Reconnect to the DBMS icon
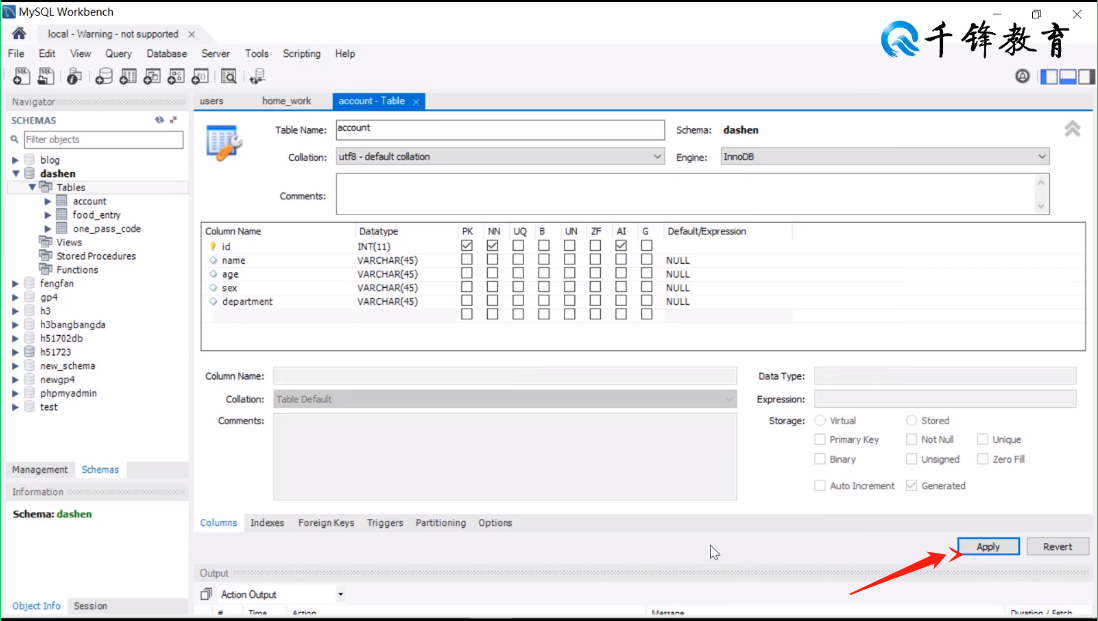This screenshot has height=621, width=1098. 258,76
